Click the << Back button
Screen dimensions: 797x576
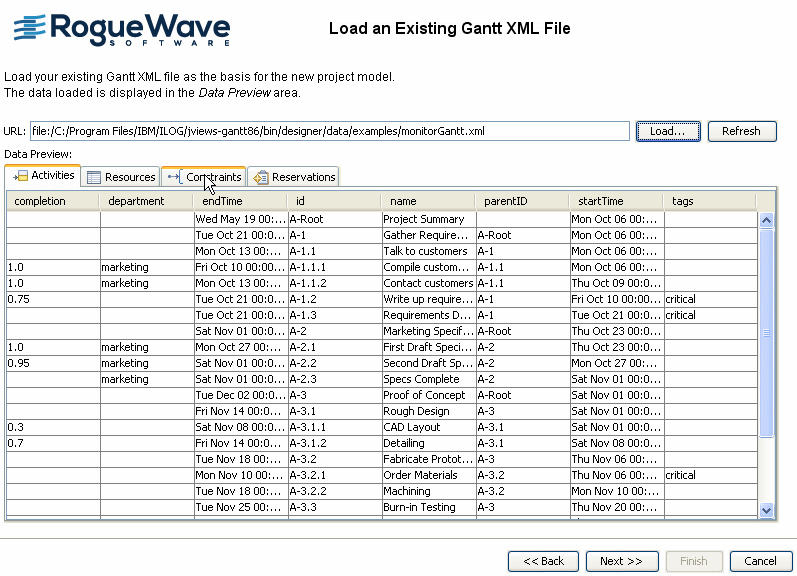click(543, 561)
